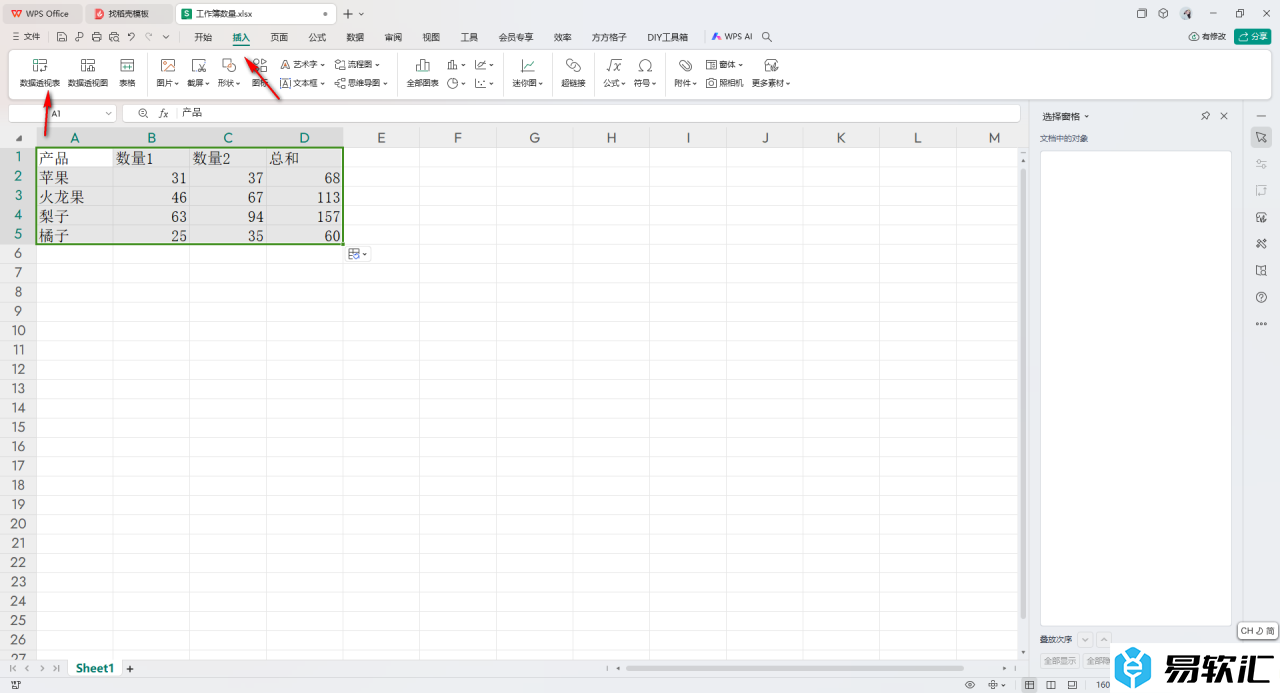Open the 文件 file menu

point(26,37)
